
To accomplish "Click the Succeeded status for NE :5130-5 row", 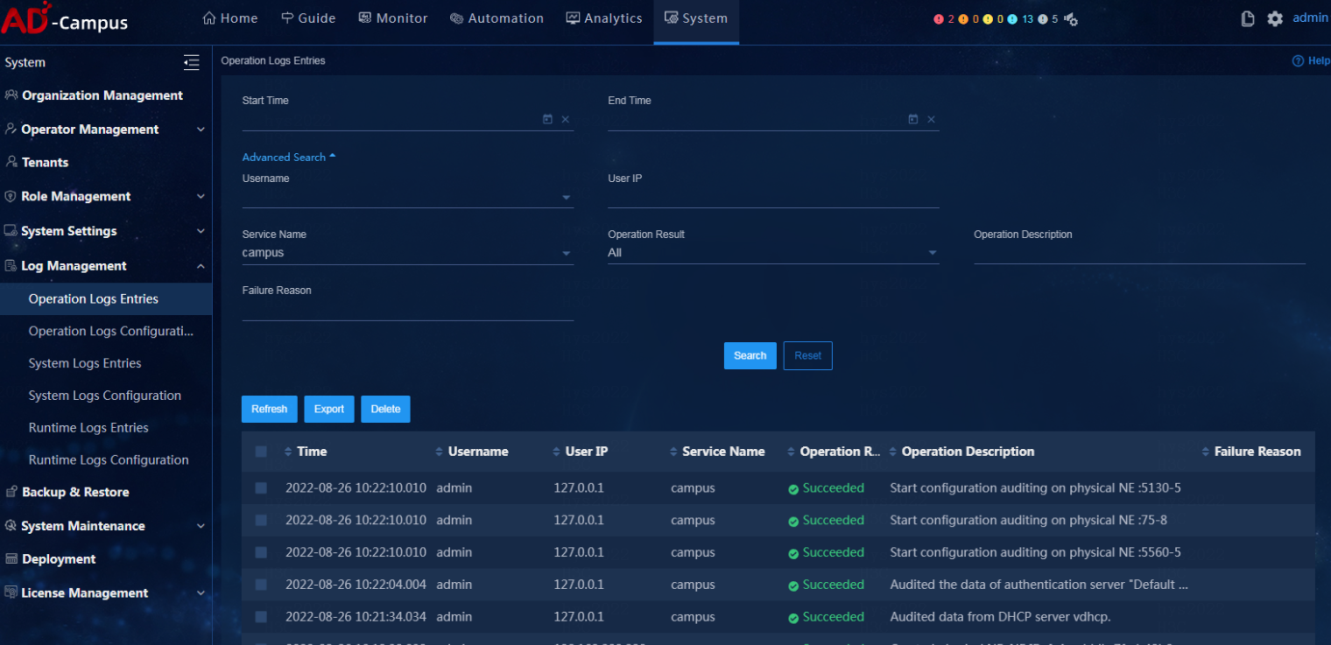I will 826,489.
